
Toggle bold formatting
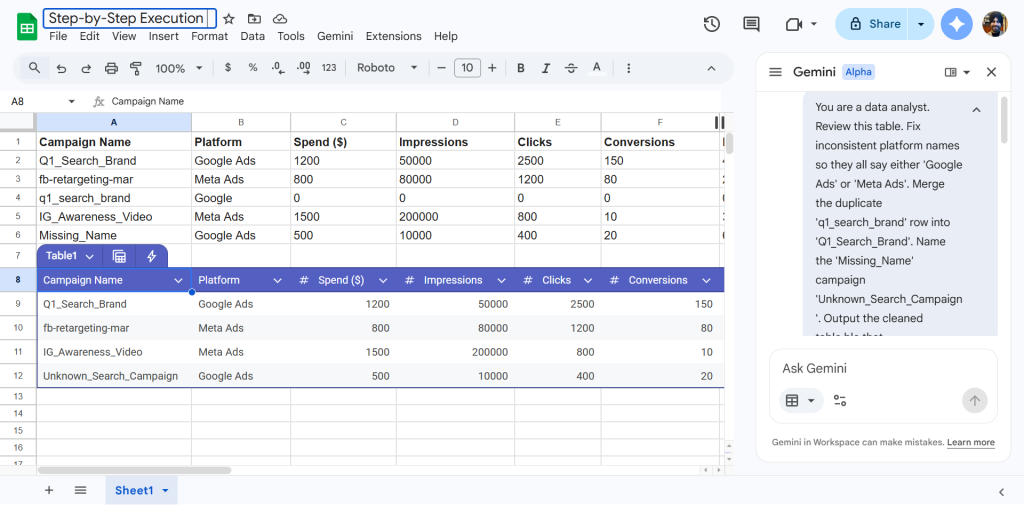click(x=521, y=68)
